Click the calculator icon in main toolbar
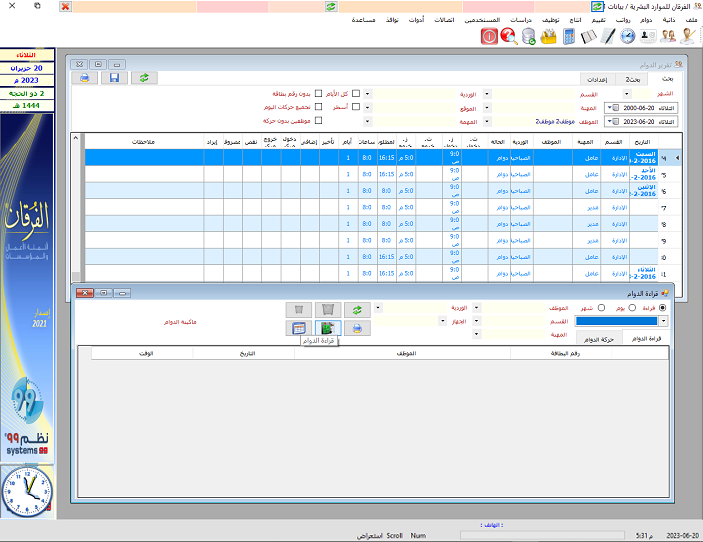 tap(568, 36)
